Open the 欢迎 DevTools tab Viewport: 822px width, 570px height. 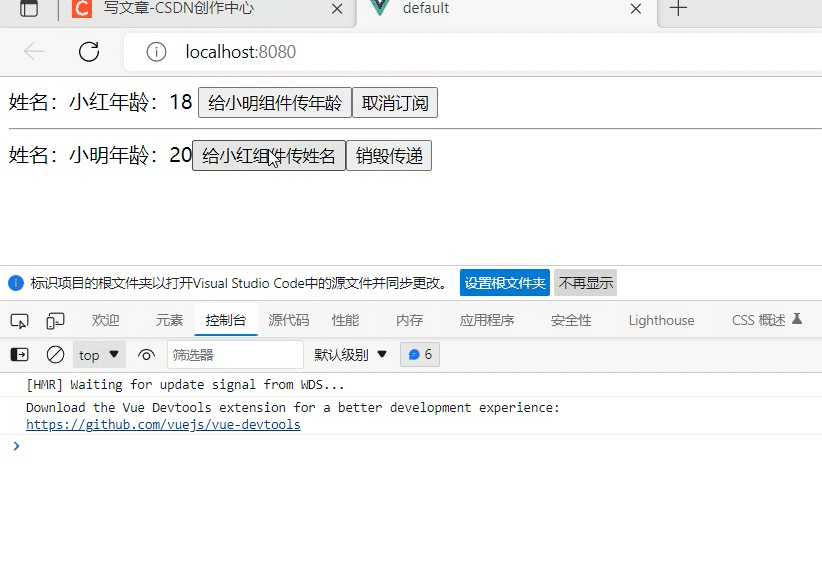point(105,320)
